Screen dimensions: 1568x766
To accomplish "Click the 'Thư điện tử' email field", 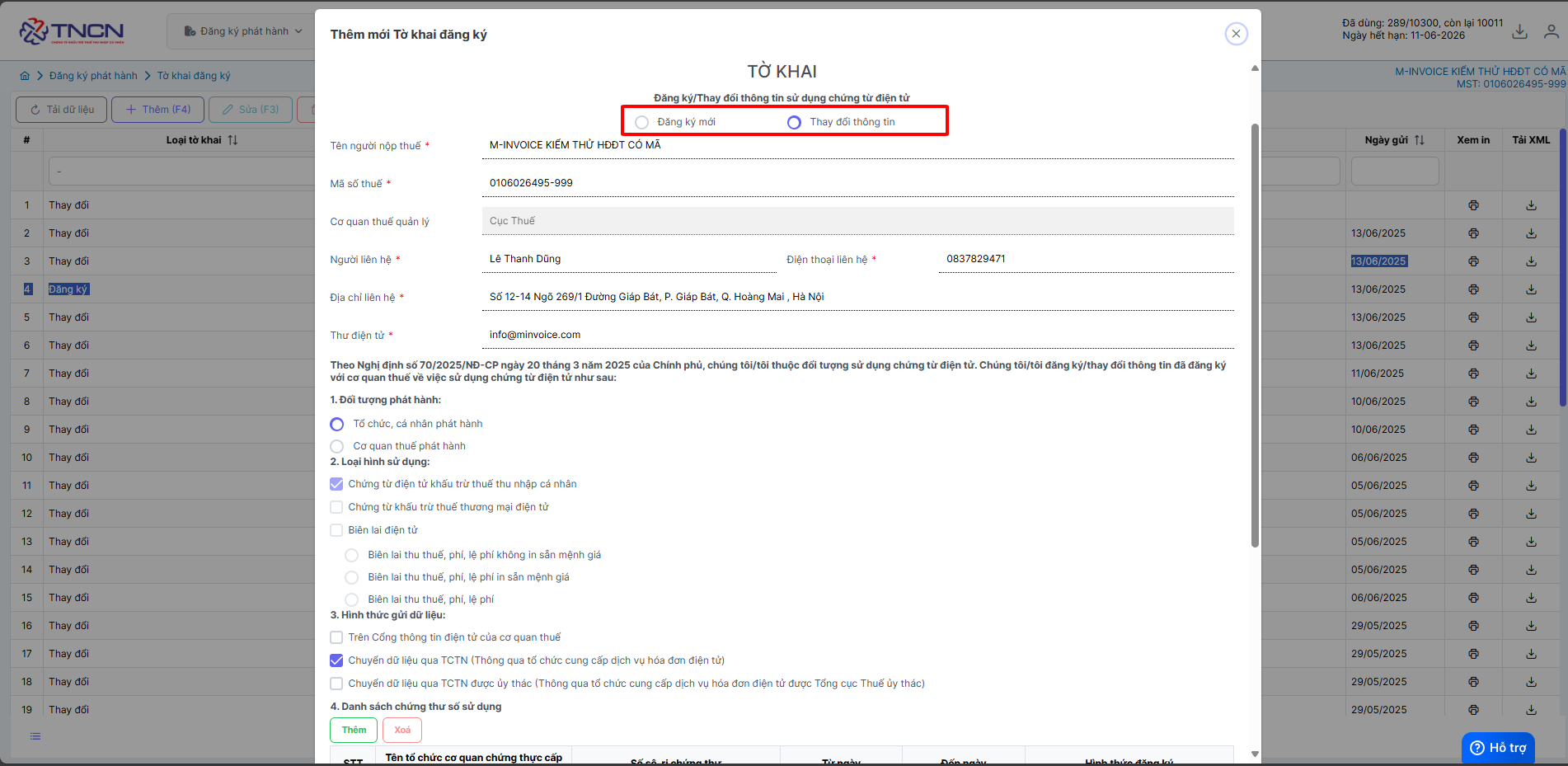I will (x=857, y=335).
